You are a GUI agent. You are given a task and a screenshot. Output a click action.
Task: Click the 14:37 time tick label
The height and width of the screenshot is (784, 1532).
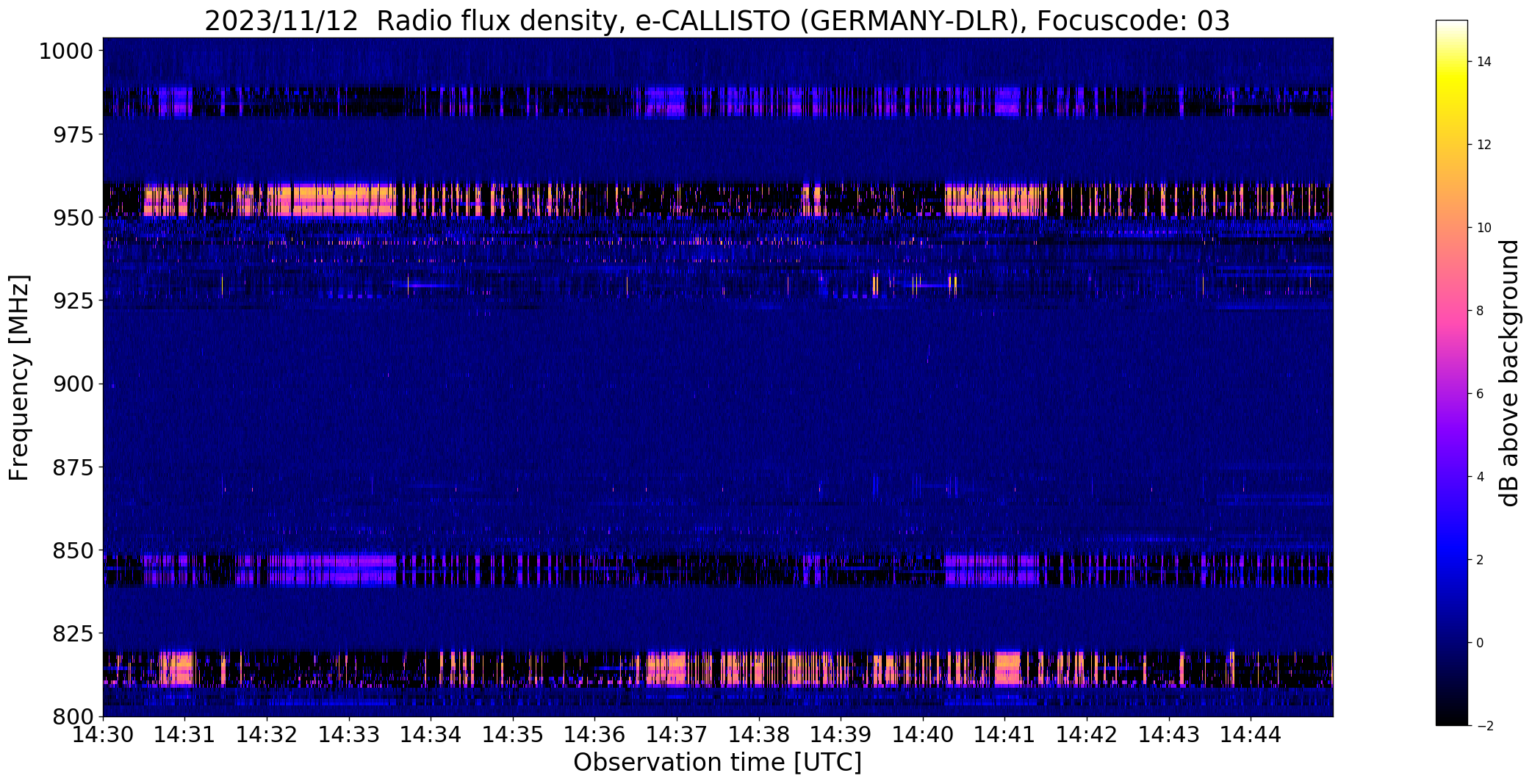[x=677, y=735]
